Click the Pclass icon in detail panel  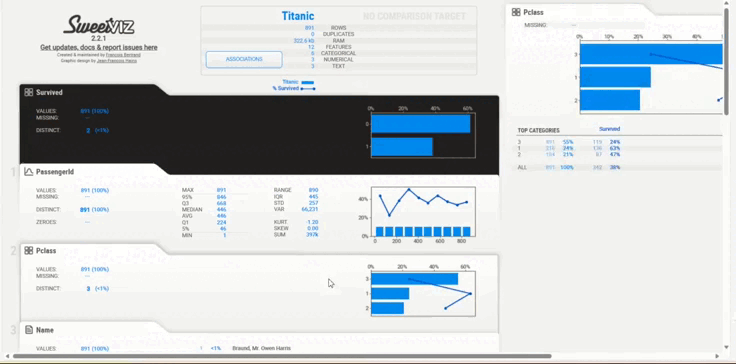pyautogui.click(x=516, y=13)
